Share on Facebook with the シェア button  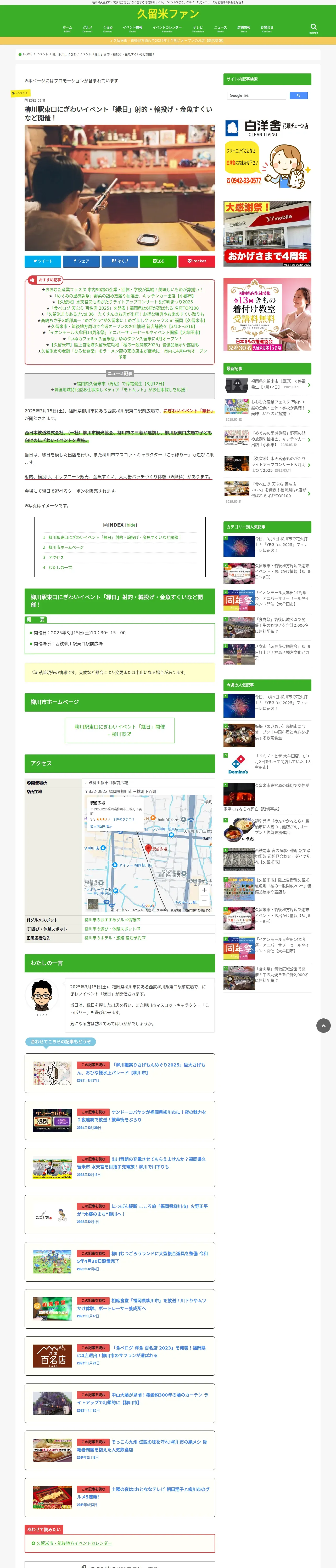[81, 261]
